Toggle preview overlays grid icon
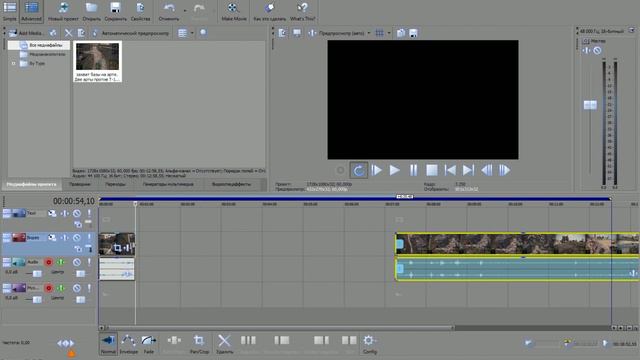Screen dimensions: 640x360 380,33
